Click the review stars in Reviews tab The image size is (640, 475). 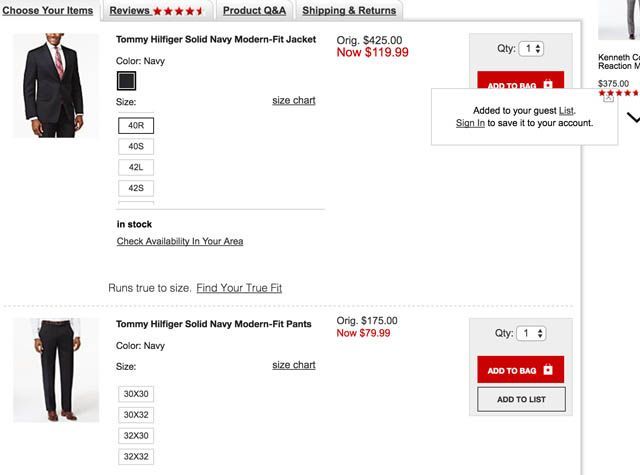pyautogui.click(x=178, y=11)
